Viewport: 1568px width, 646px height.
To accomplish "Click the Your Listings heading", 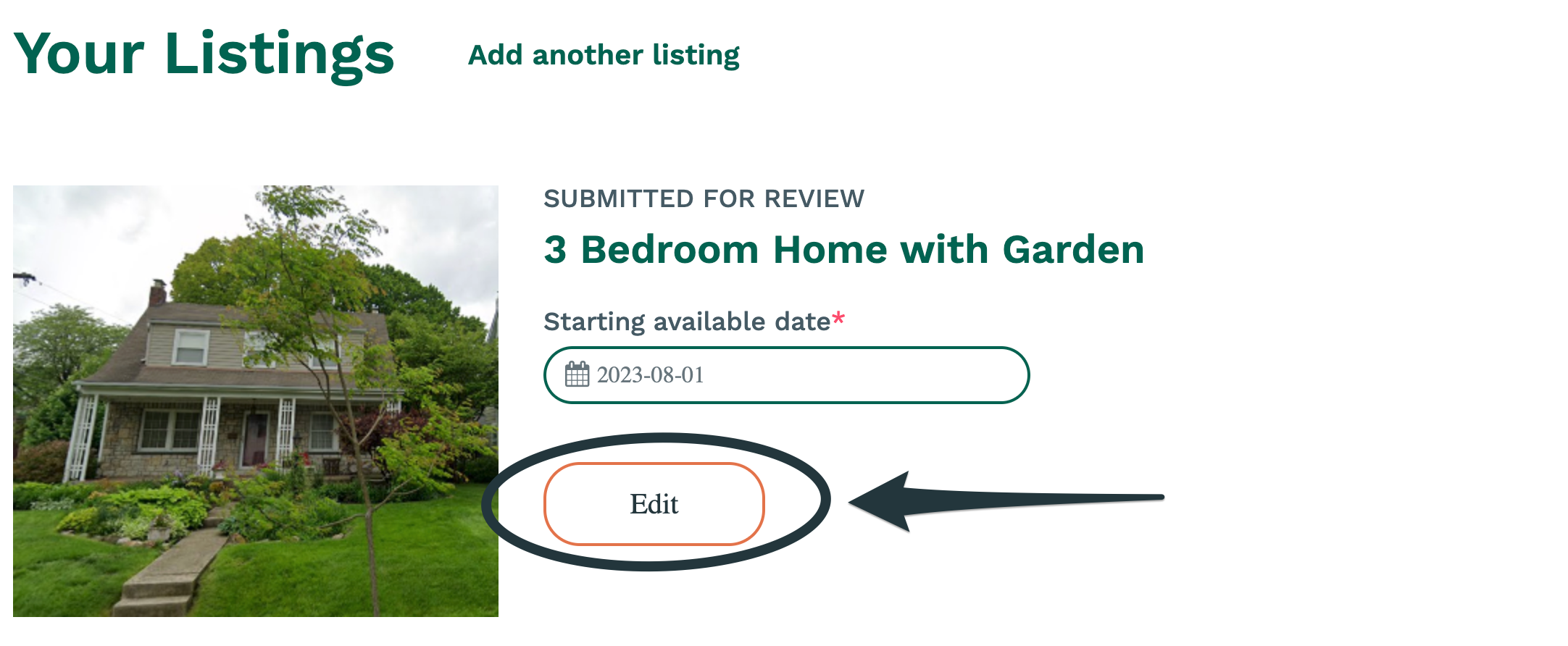I will coord(204,54).
